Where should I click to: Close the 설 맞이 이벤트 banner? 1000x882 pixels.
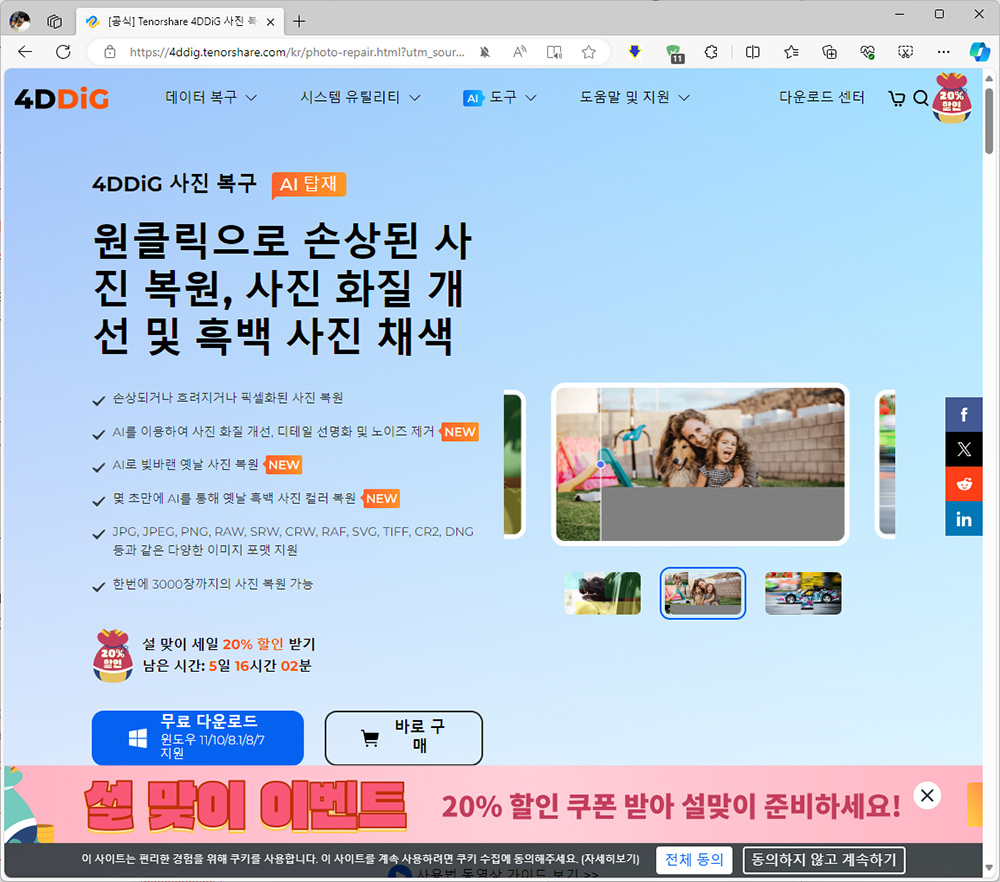pos(927,795)
